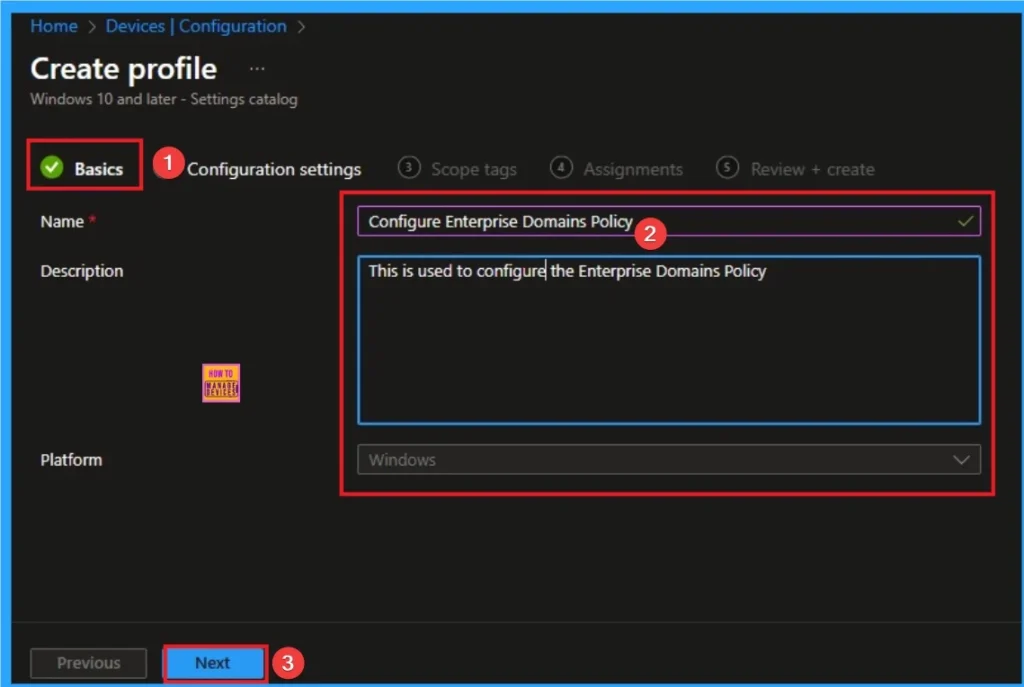This screenshot has width=1024, height=687.
Task: Click the Next button
Action: pos(213,662)
